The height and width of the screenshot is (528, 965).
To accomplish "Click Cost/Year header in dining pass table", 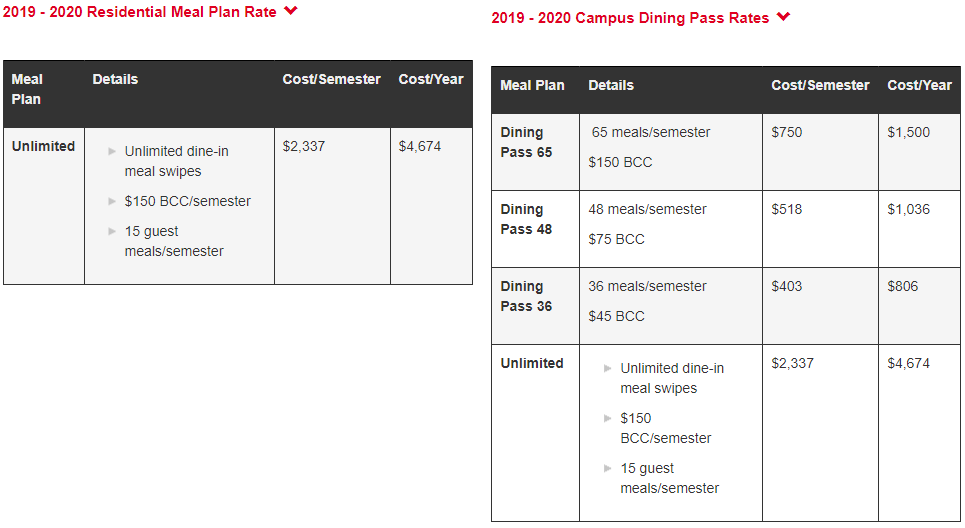I will pos(919,85).
